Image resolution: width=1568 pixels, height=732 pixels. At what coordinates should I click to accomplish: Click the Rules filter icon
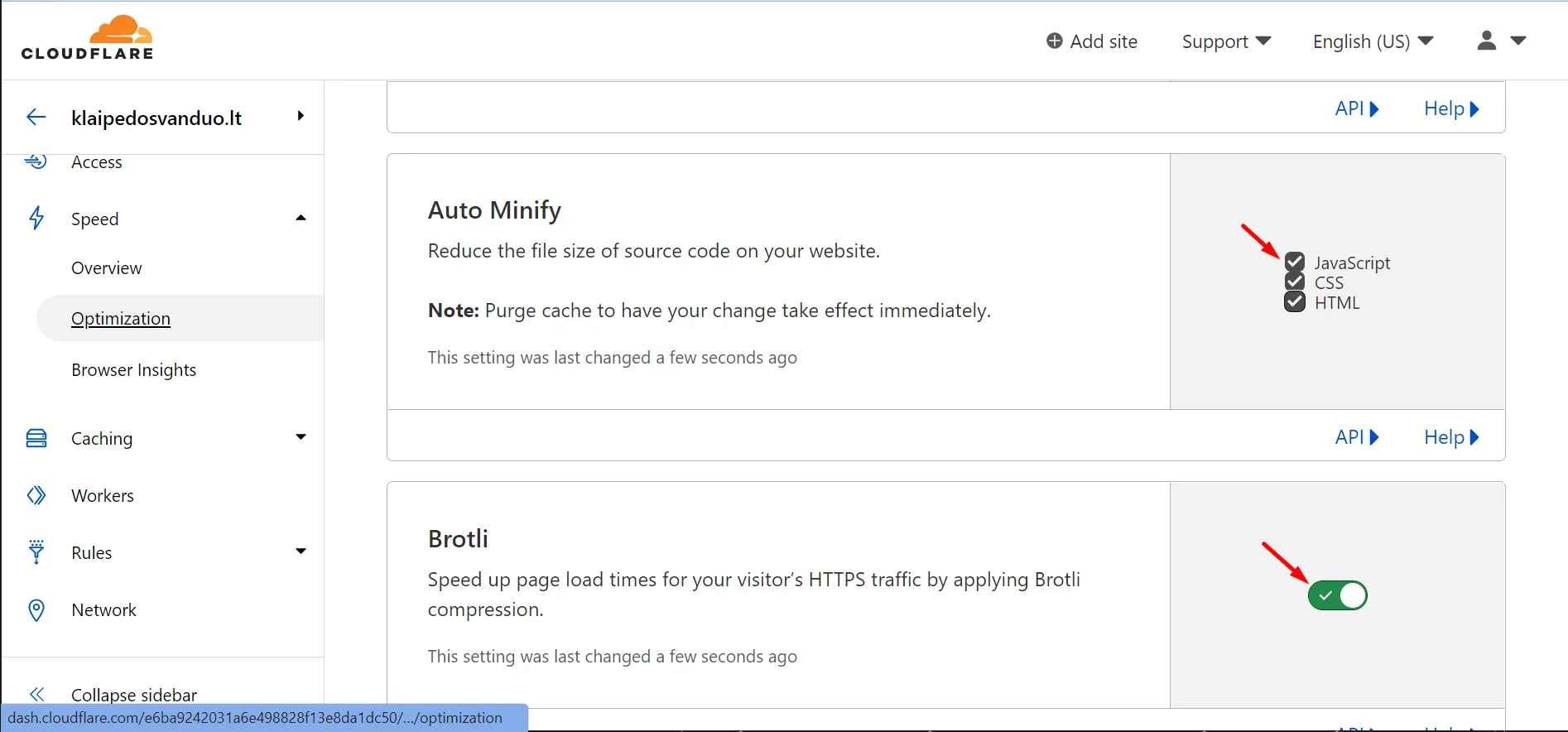[x=36, y=552]
